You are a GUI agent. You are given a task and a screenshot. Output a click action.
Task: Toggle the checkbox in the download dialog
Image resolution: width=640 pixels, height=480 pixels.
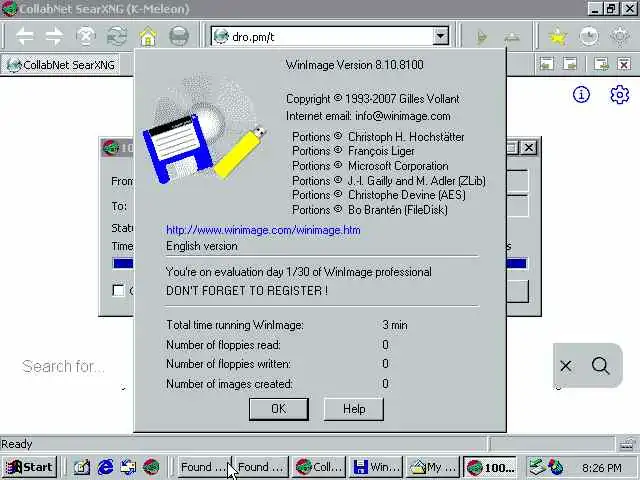118,290
